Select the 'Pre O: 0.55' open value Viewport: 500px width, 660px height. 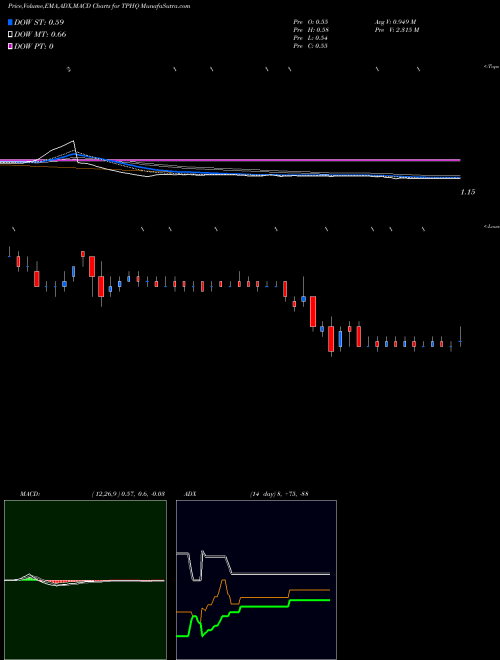pyautogui.click(x=311, y=21)
